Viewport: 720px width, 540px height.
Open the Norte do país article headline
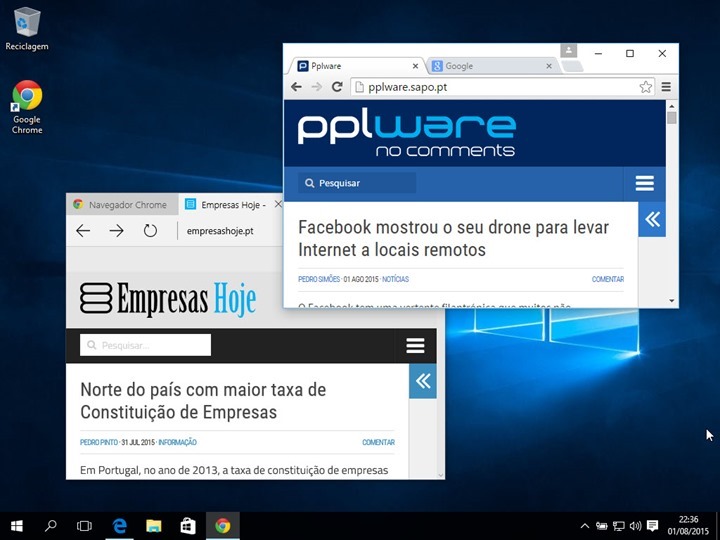click(203, 400)
